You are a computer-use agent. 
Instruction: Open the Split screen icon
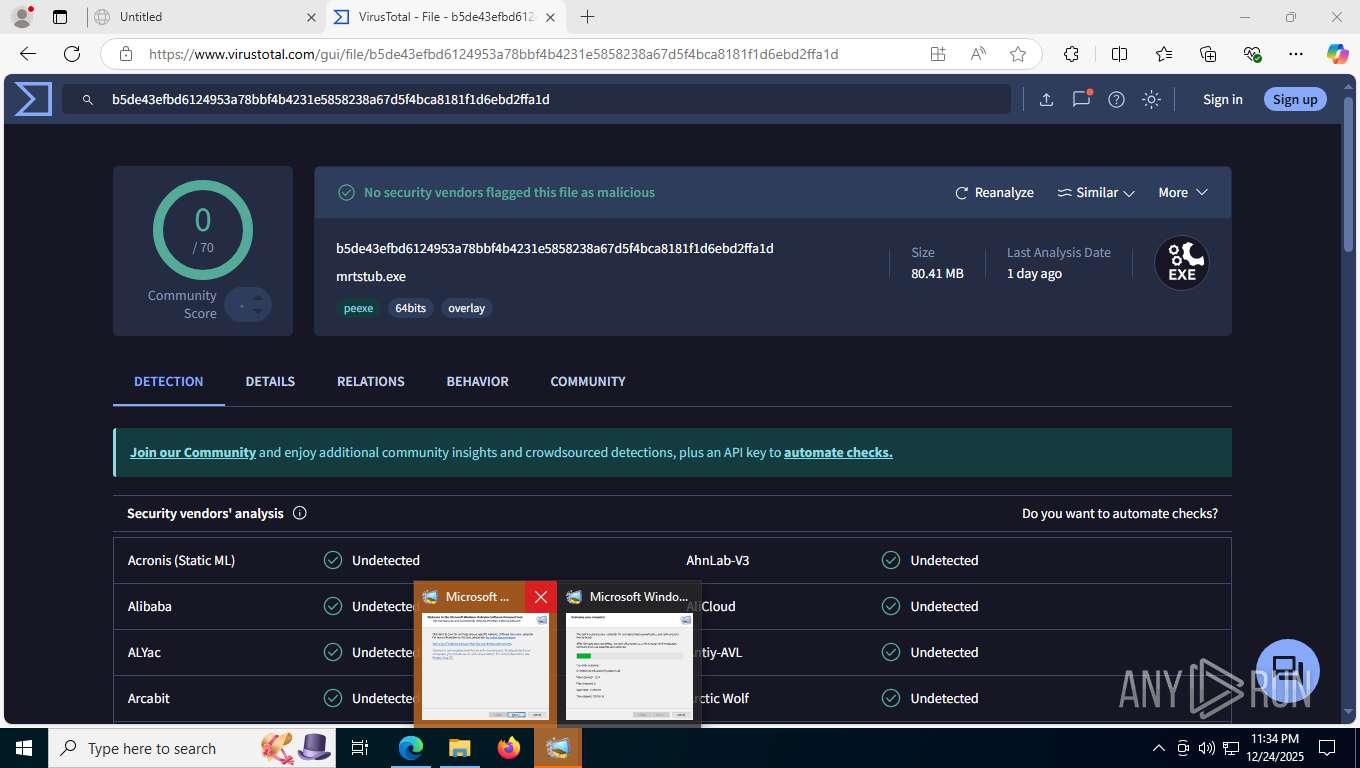pos(1119,54)
